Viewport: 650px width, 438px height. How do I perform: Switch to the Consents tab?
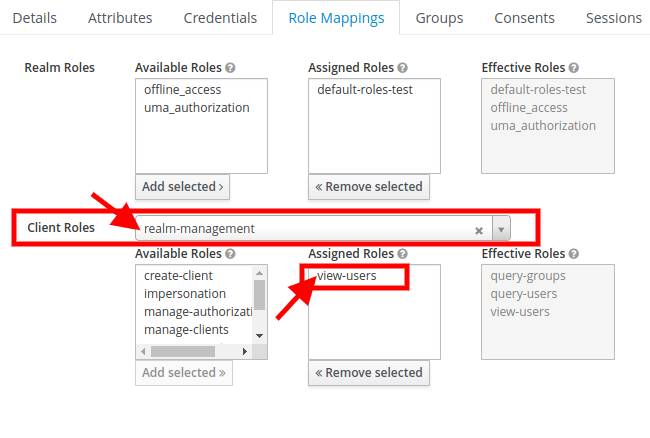coord(524,18)
